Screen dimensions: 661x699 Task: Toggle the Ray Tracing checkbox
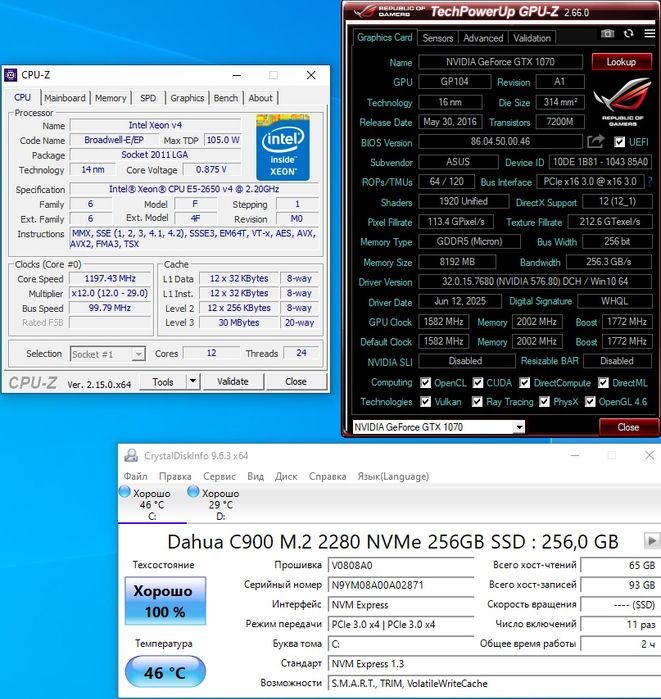[477, 402]
